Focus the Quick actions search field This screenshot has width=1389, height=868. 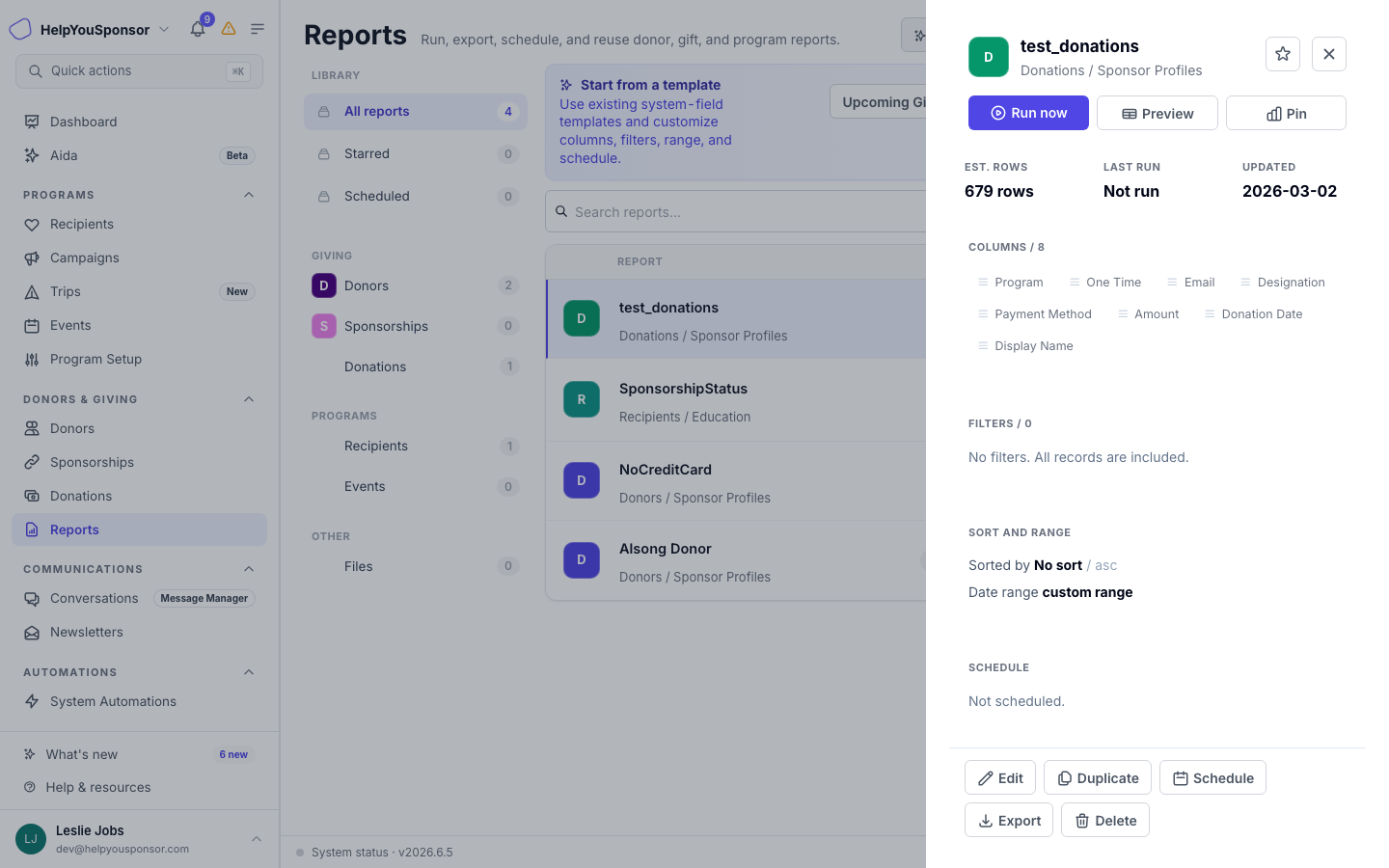[139, 71]
